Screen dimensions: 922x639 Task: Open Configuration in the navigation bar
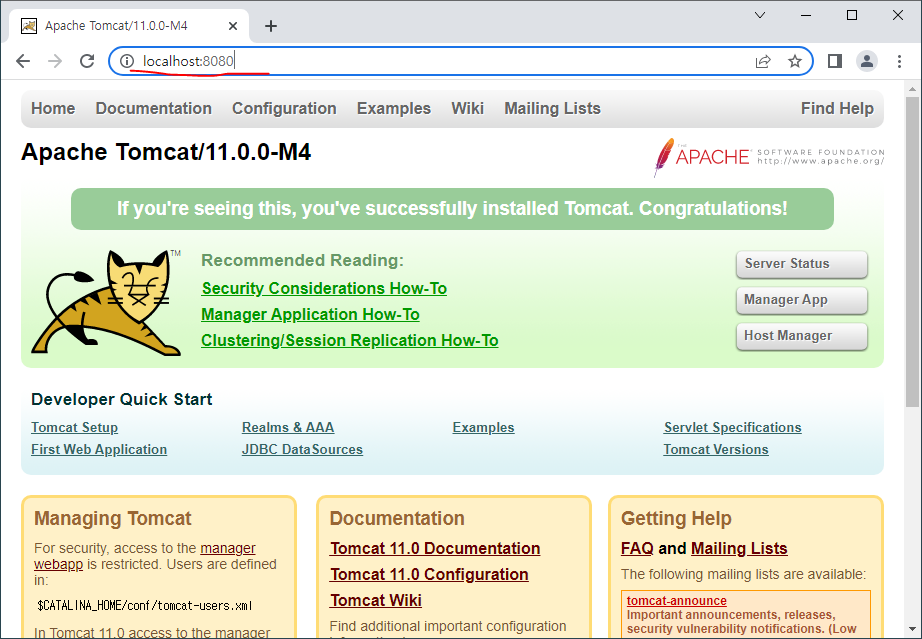point(284,109)
